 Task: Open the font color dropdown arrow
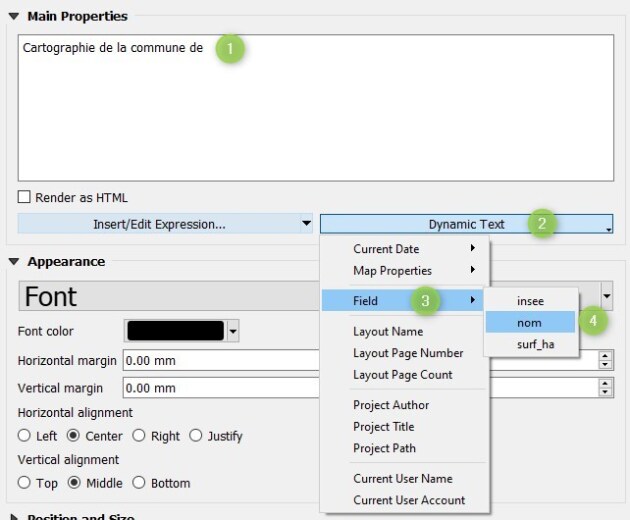click(233, 332)
